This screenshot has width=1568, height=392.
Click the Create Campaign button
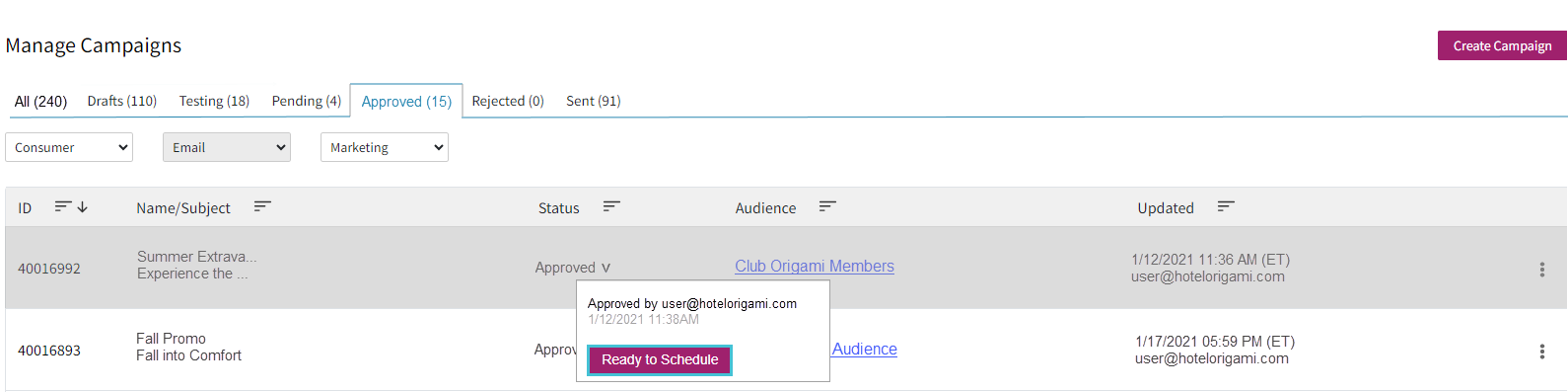1502,45
